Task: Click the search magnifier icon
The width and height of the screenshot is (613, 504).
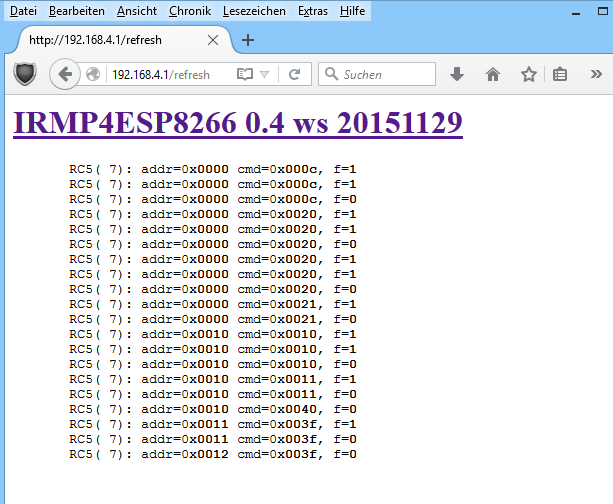Action: click(332, 74)
